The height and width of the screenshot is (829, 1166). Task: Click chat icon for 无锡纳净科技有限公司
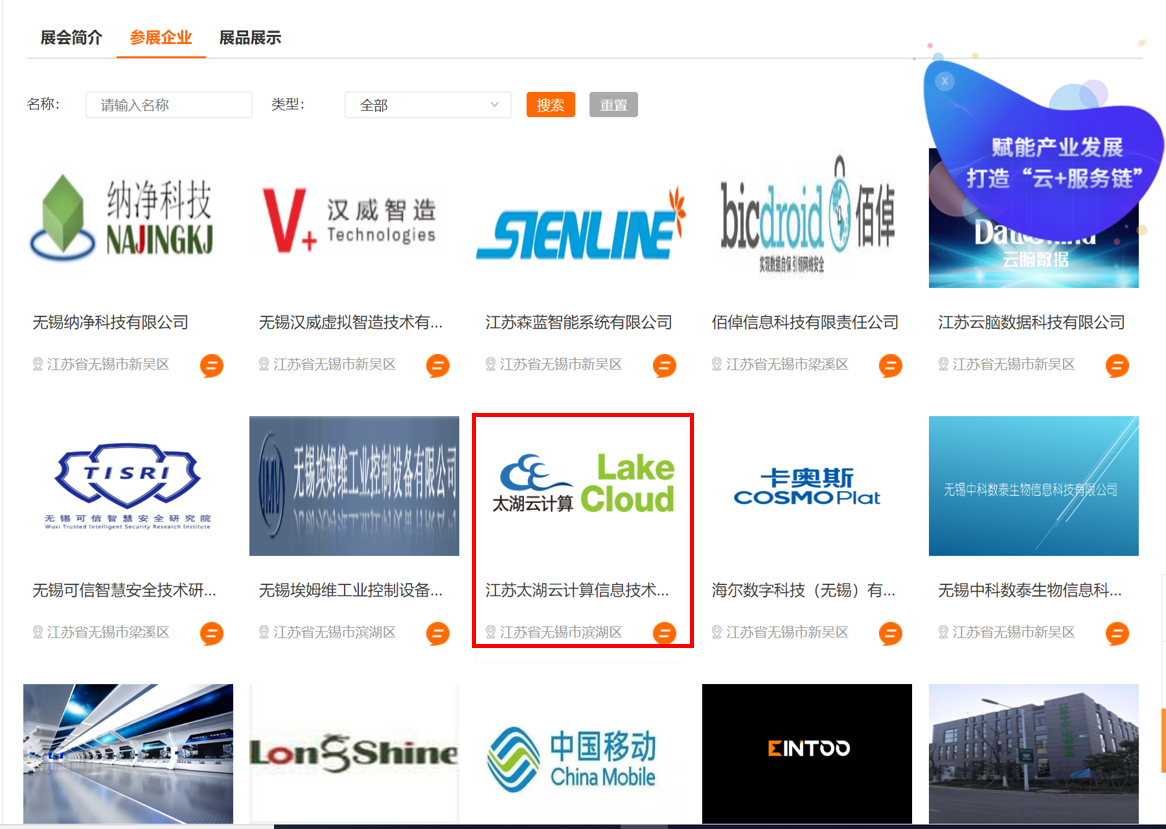(211, 365)
